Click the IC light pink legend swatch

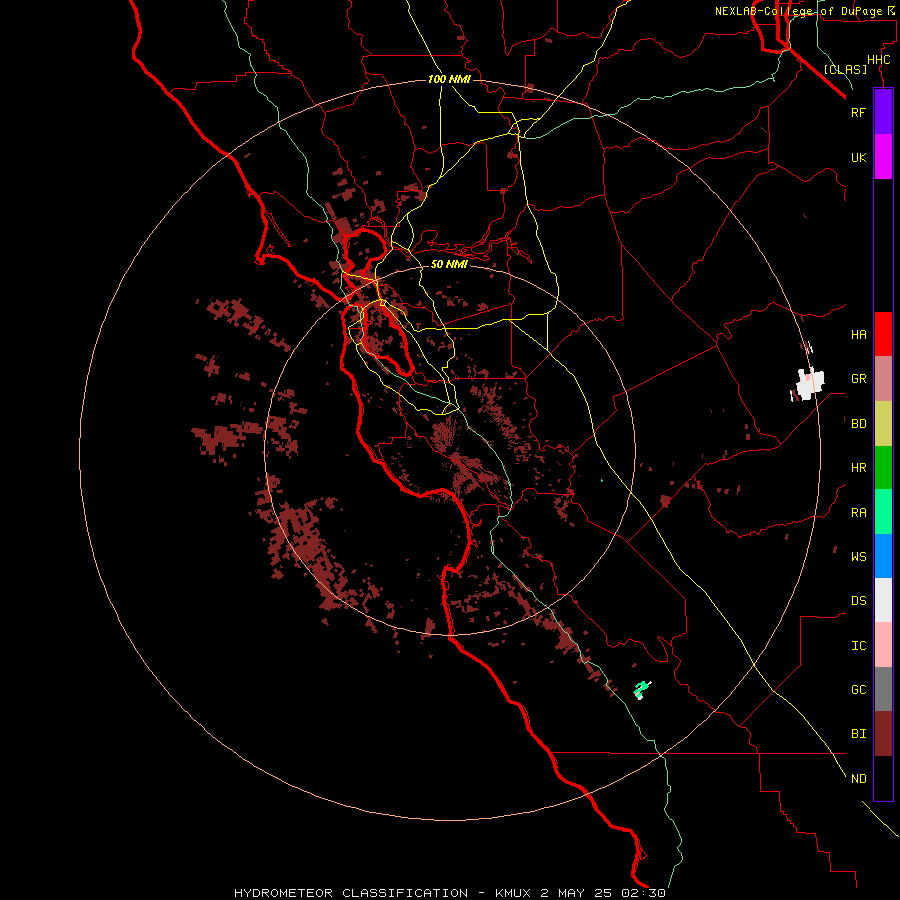pyautogui.click(x=883, y=645)
